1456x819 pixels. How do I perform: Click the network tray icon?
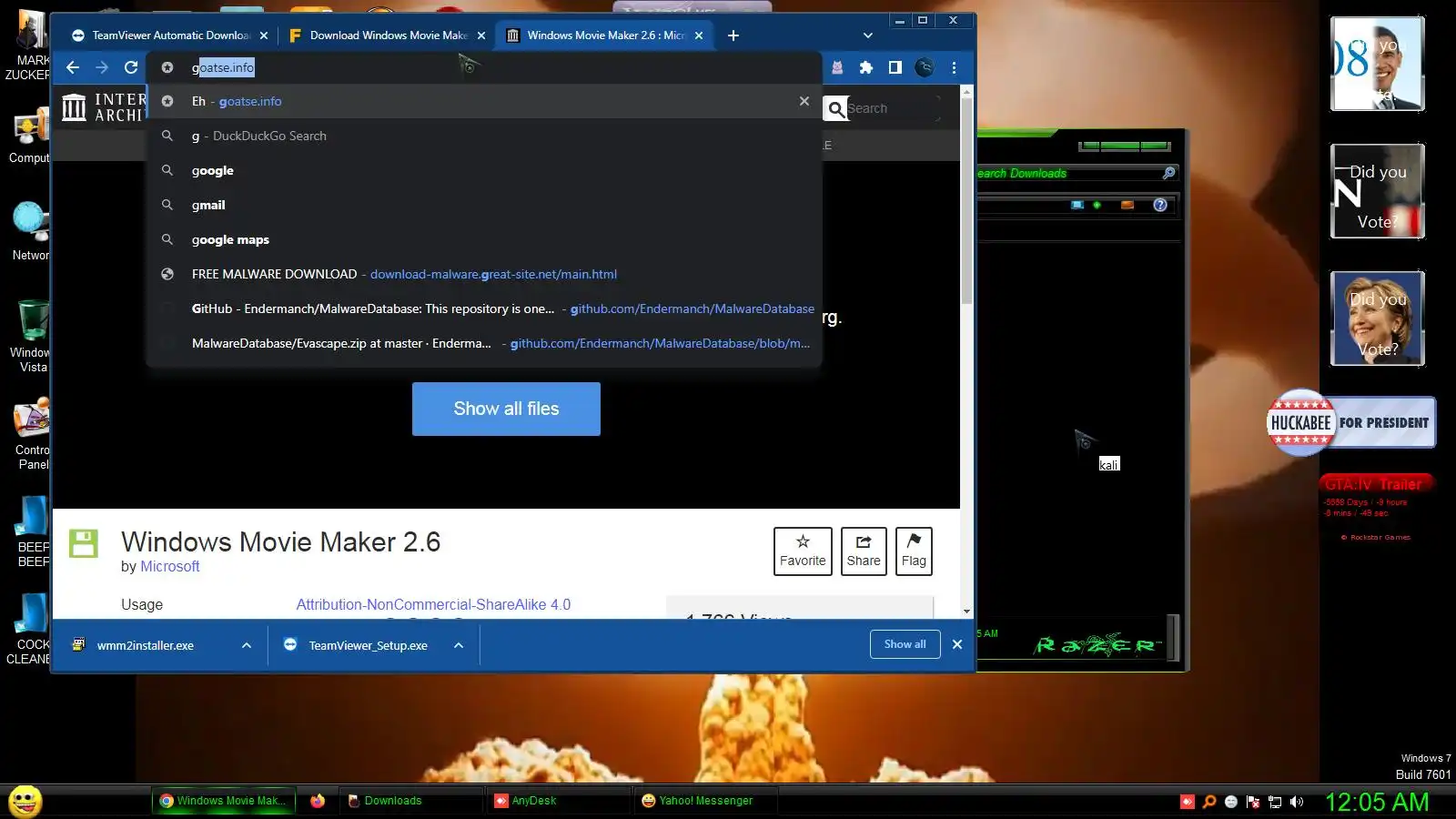(x=1275, y=802)
